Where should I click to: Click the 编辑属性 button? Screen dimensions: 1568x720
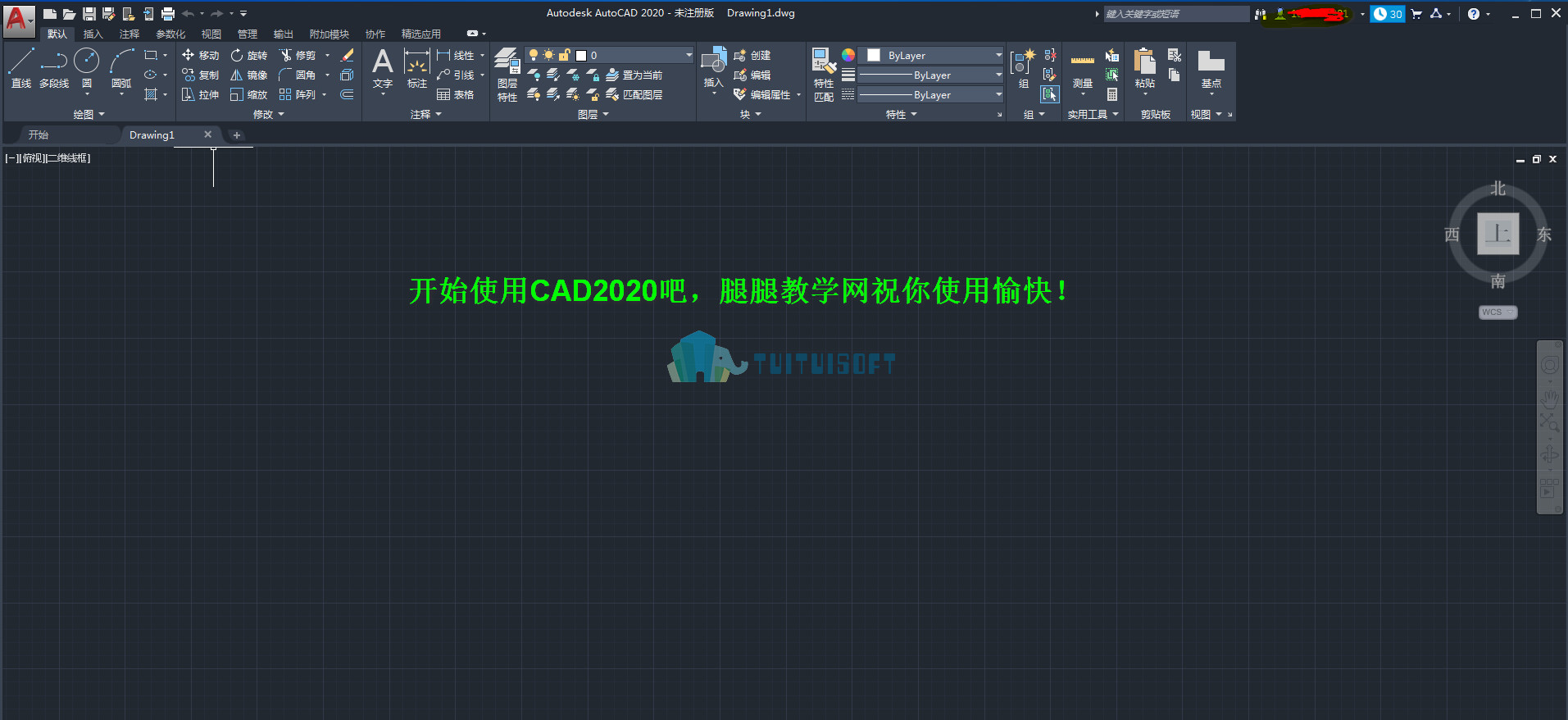pyautogui.click(x=762, y=94)
